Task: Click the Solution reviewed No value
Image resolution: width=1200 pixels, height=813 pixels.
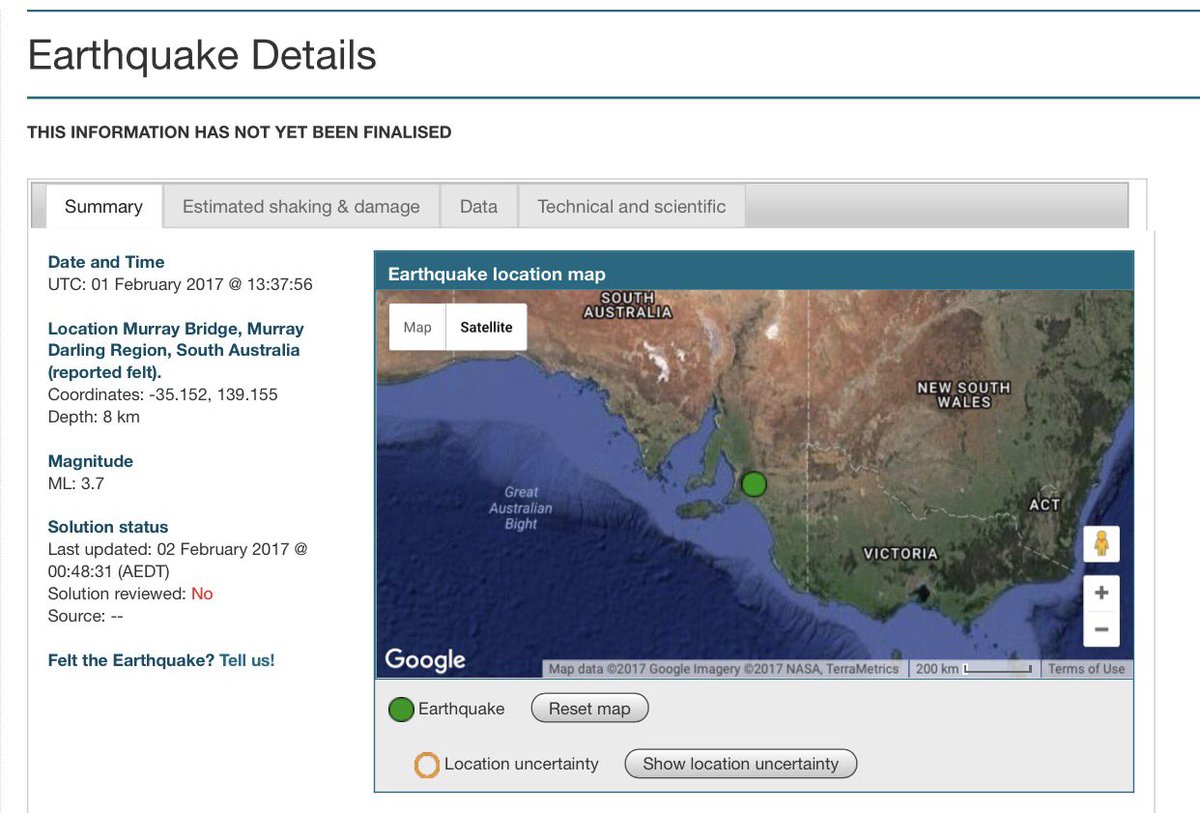Action: point(202,593)
